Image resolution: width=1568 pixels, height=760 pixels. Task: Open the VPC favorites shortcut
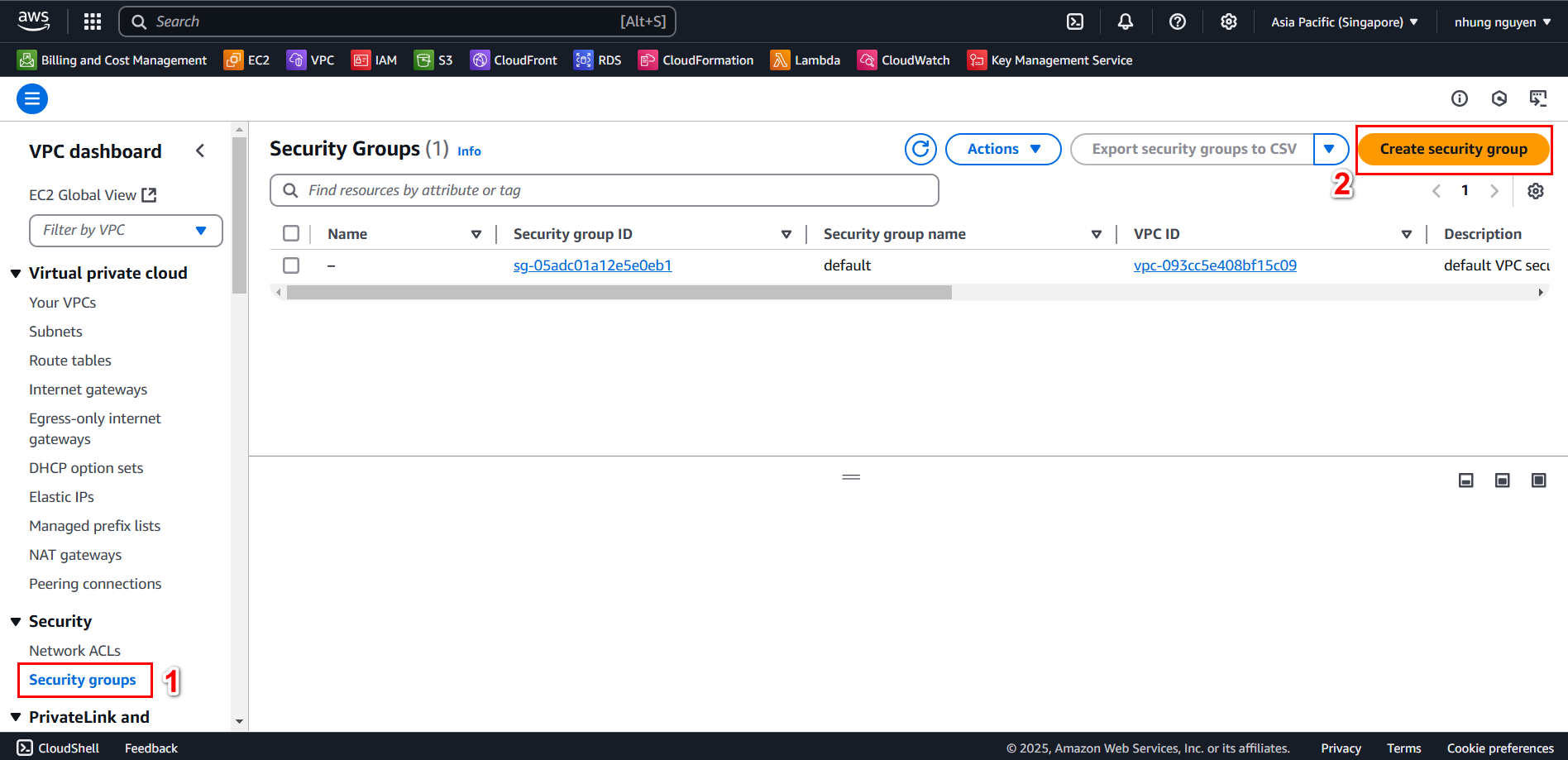click(310, 60)
